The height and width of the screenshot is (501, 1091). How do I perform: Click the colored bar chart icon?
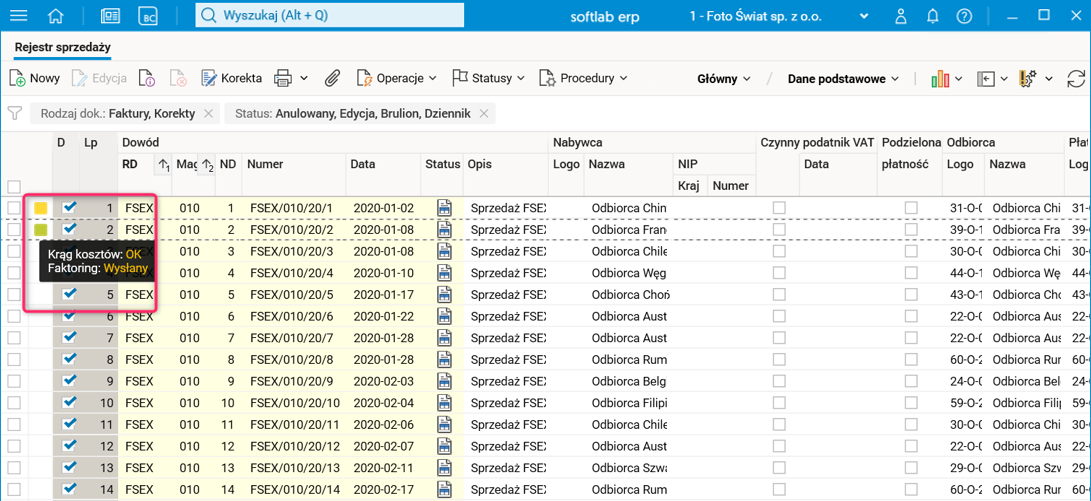click(x=939, y=79)
